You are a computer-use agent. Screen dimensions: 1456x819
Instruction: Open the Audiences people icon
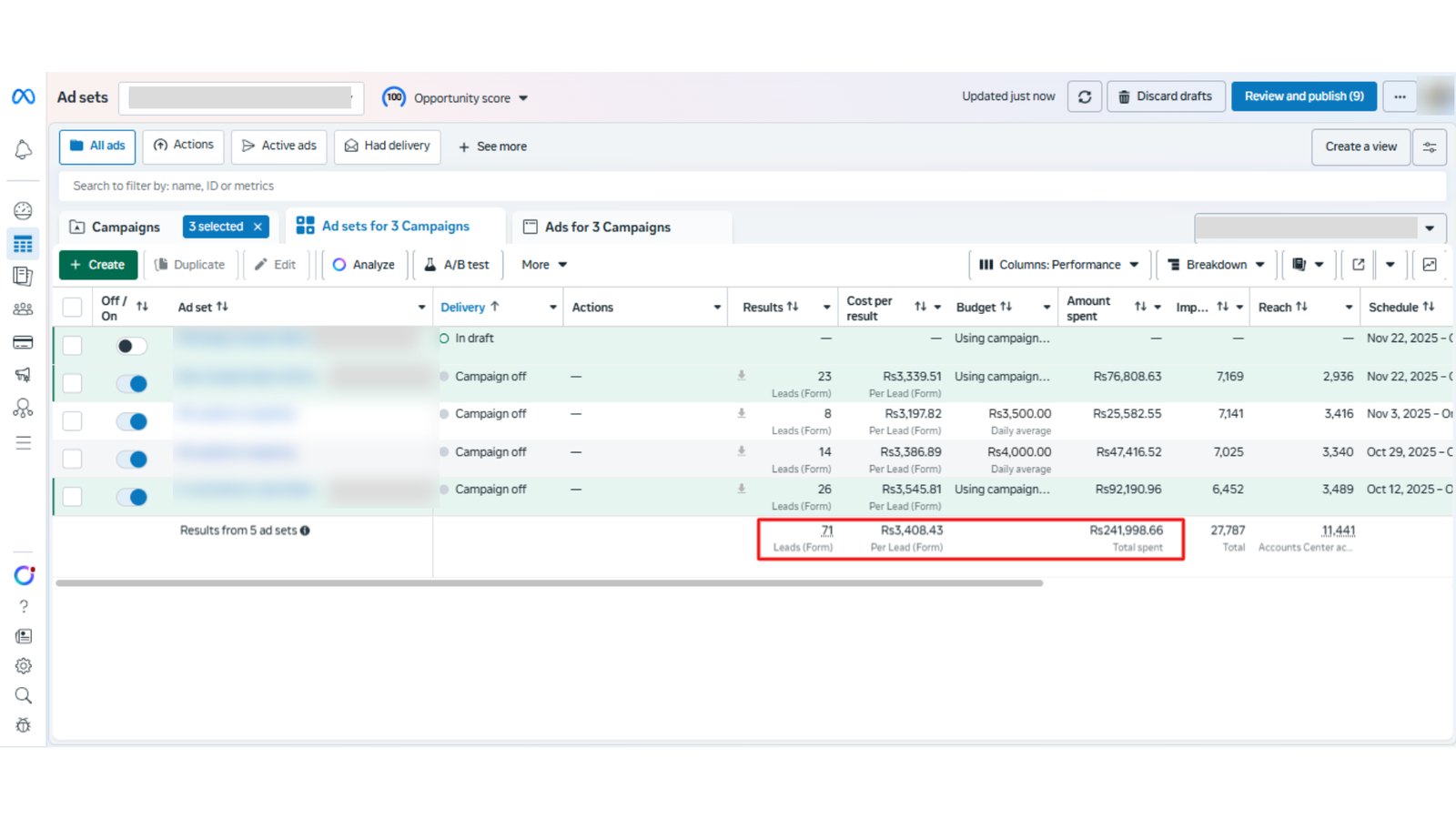(24, 309)
